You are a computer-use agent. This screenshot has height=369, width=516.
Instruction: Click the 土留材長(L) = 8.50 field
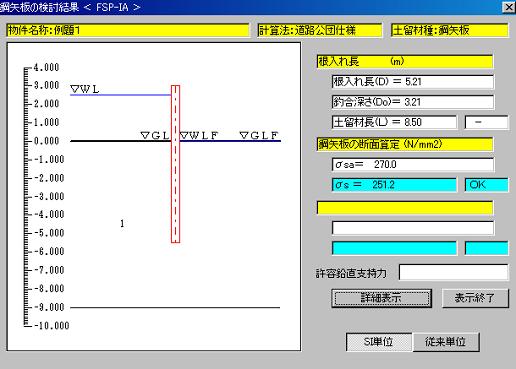[394, 122]
